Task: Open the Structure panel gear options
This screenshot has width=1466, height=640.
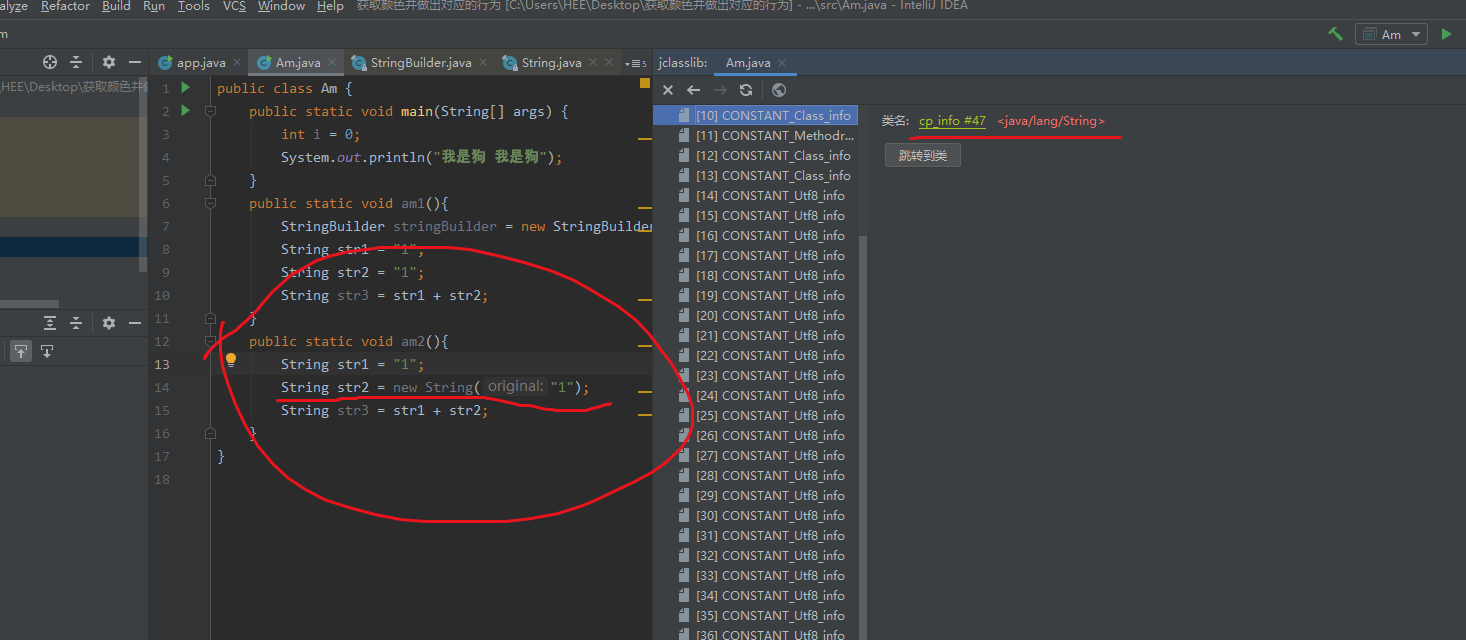Action: [109, 323]
